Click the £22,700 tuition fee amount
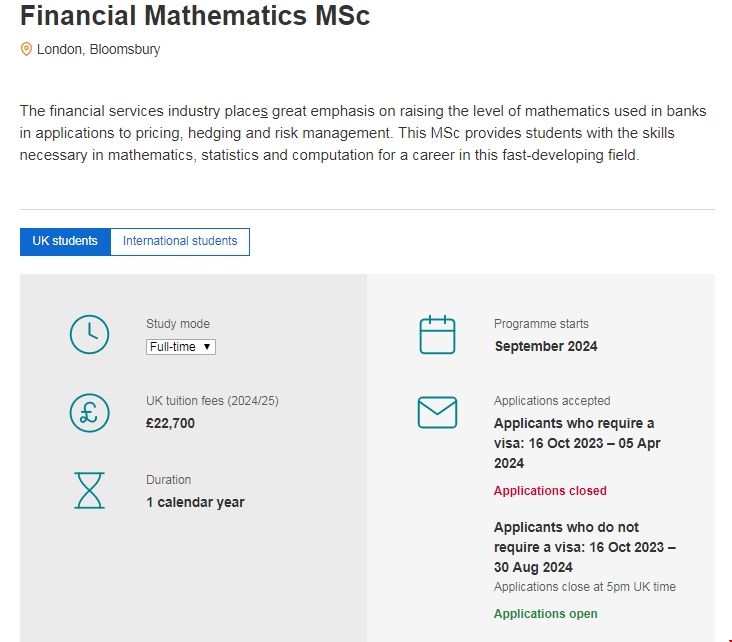The width and height of the screenshot is (732, 642). (171, 423)
